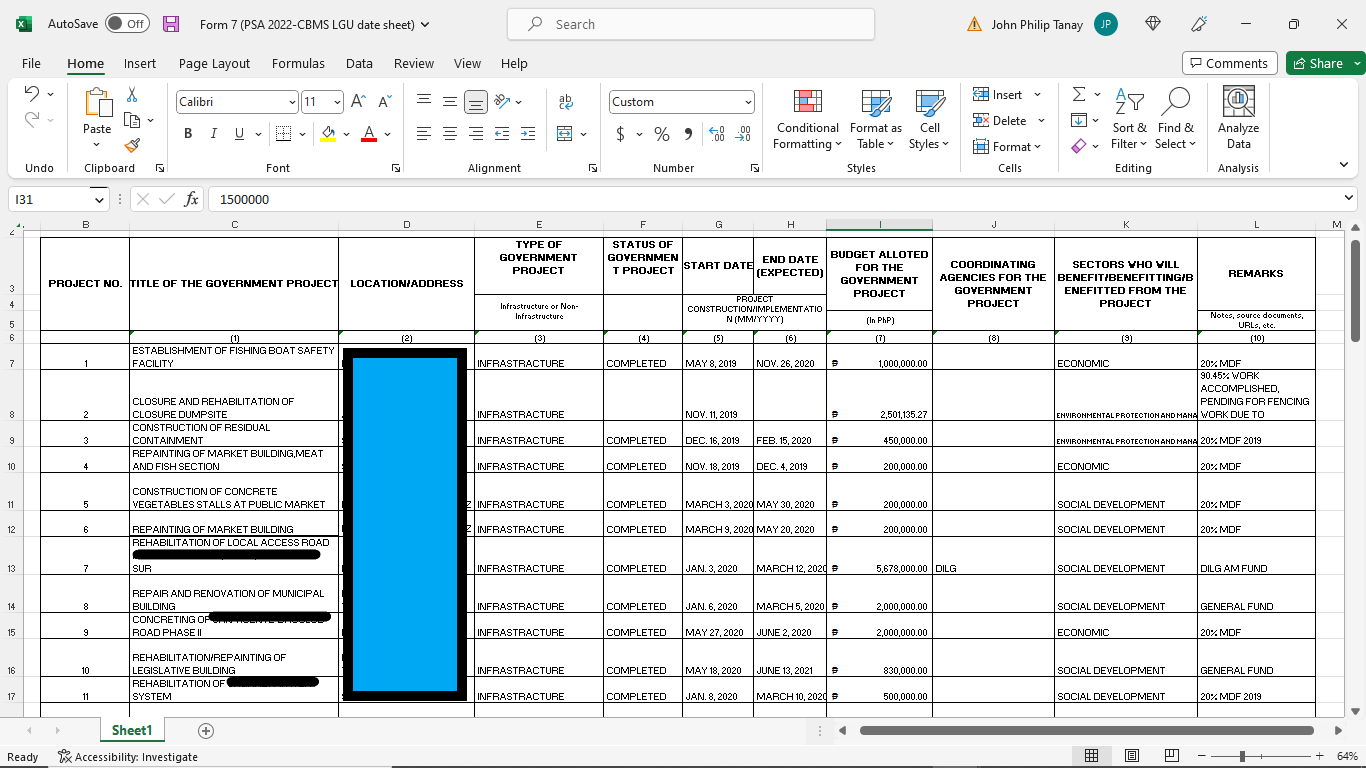Click the Cut scissors icon
This screenshot has height=768, width=1366.
click(x=132, y=94)
